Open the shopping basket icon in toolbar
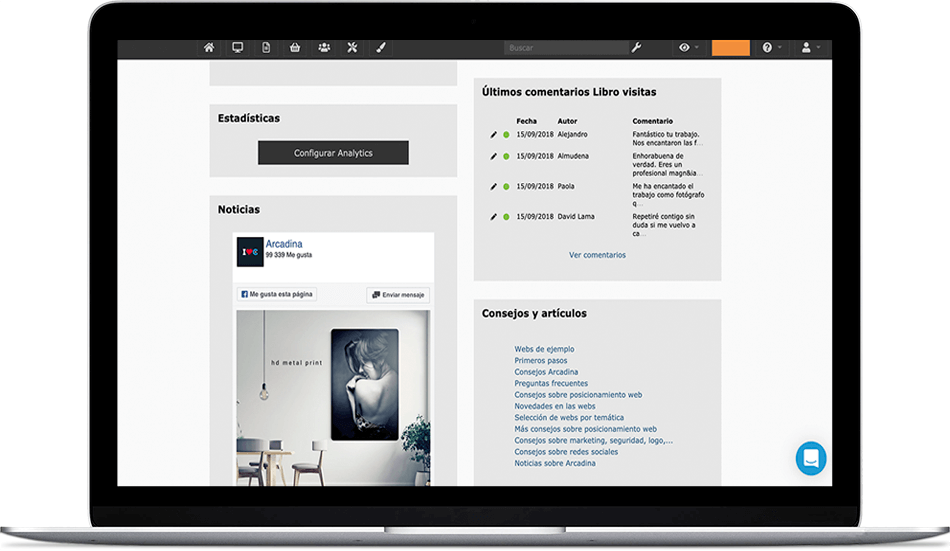Viewport: 950px width, 551px height. coord(295,47)
